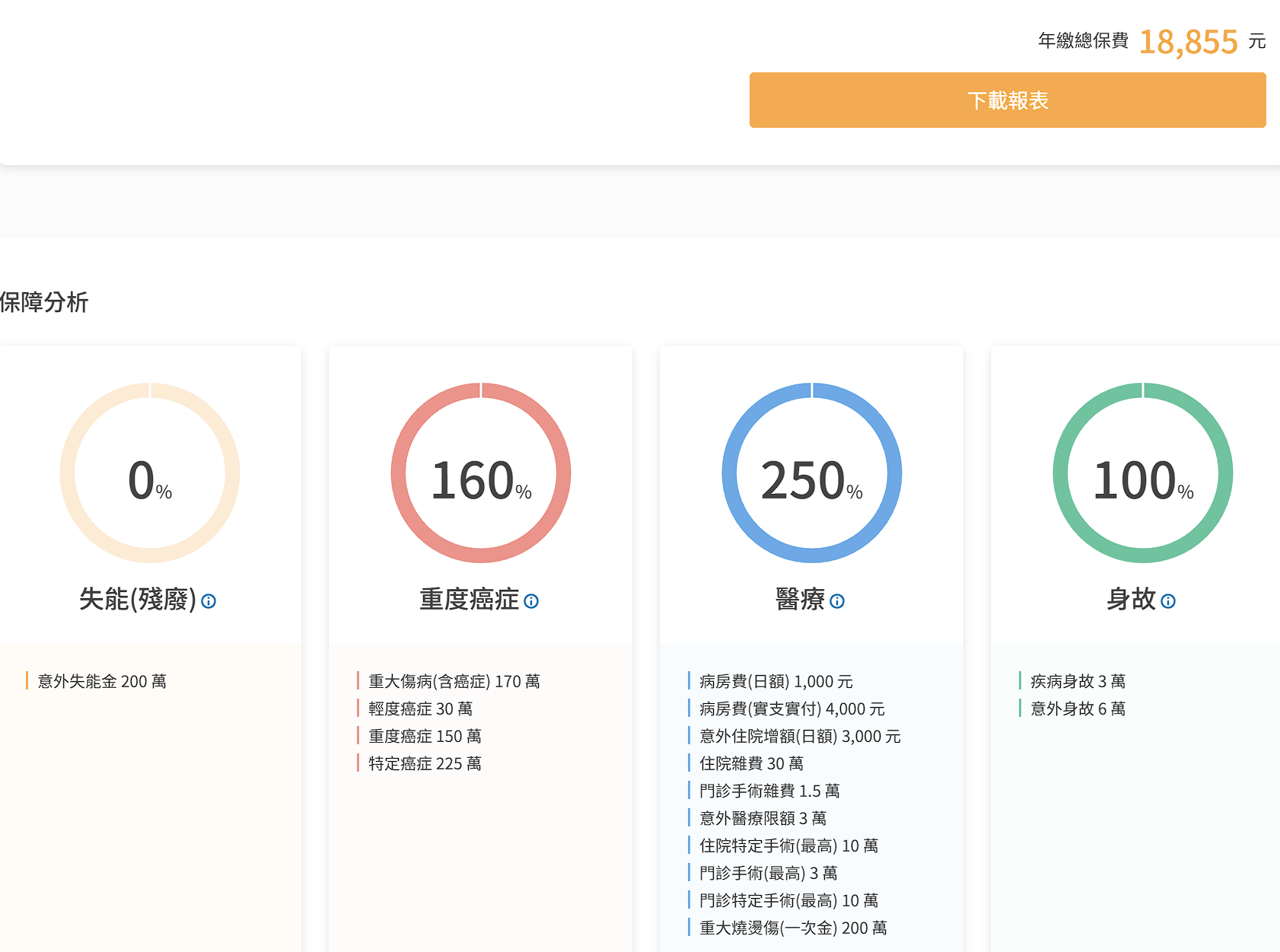Screen dimensions: 1280x952
Task: Click the 下載報表 download report button
Action: coord(1008,100)
